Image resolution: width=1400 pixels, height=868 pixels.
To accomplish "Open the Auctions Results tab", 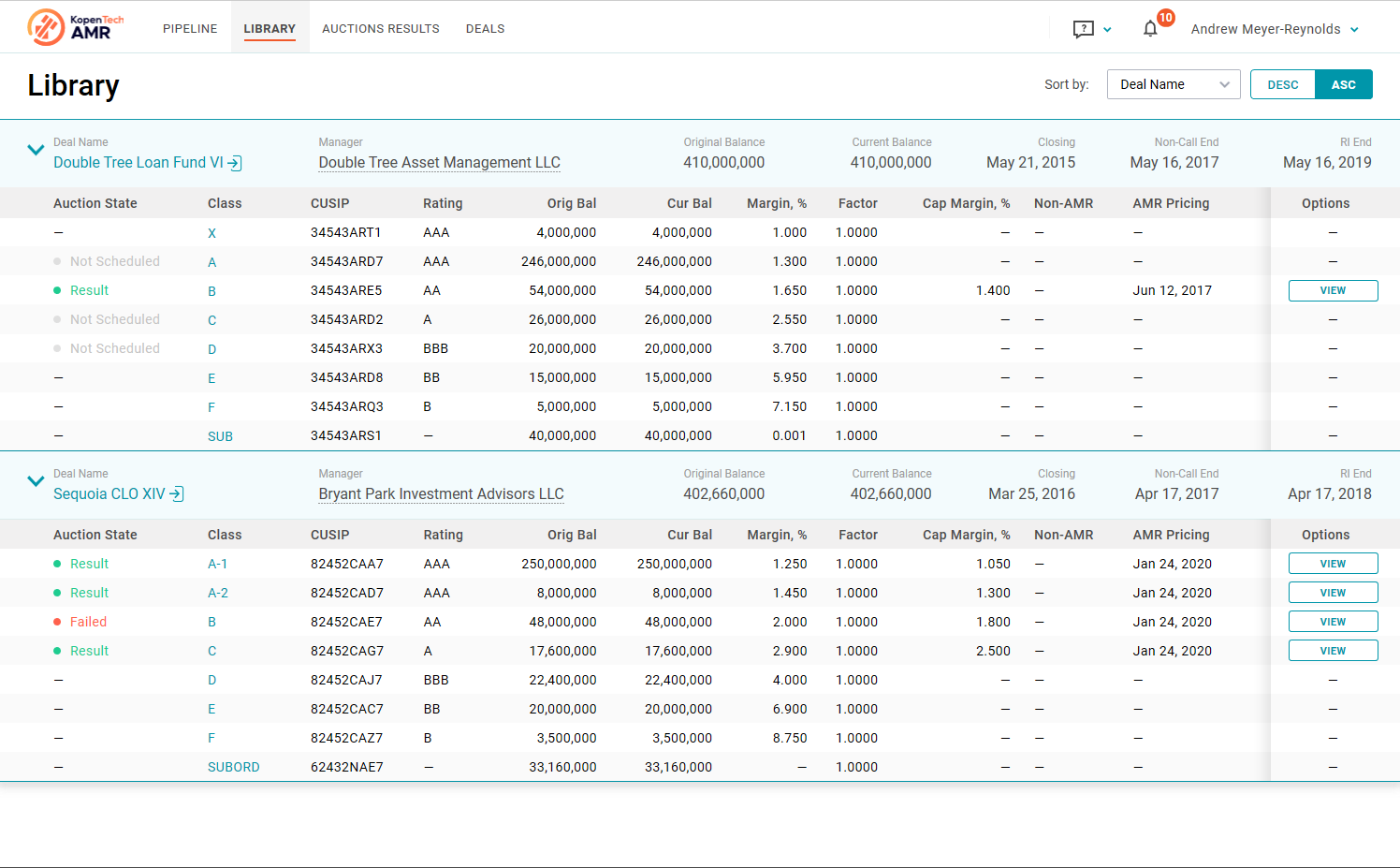I will [381, 29].
